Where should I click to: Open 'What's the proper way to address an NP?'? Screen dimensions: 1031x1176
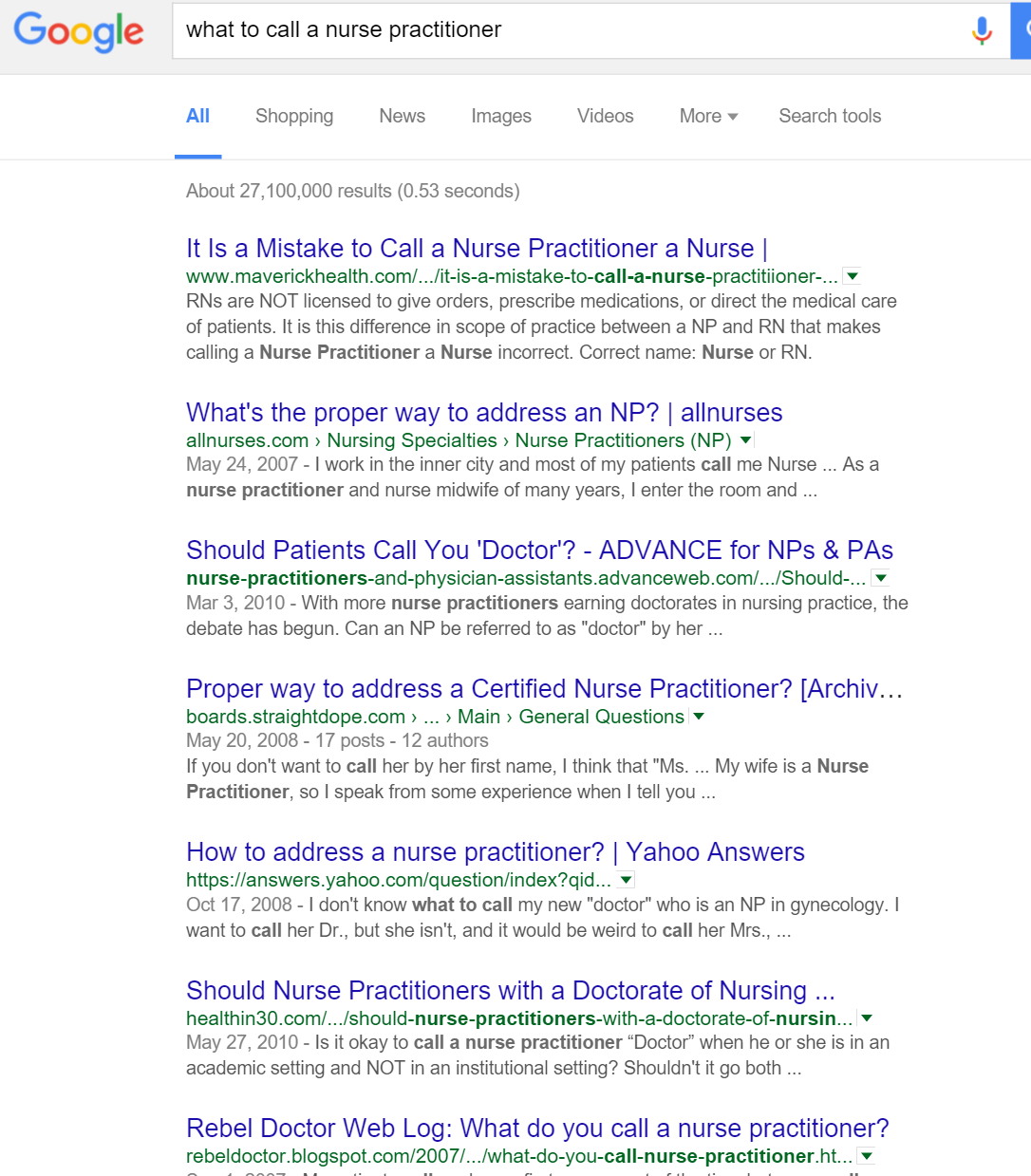coord(484,413)
